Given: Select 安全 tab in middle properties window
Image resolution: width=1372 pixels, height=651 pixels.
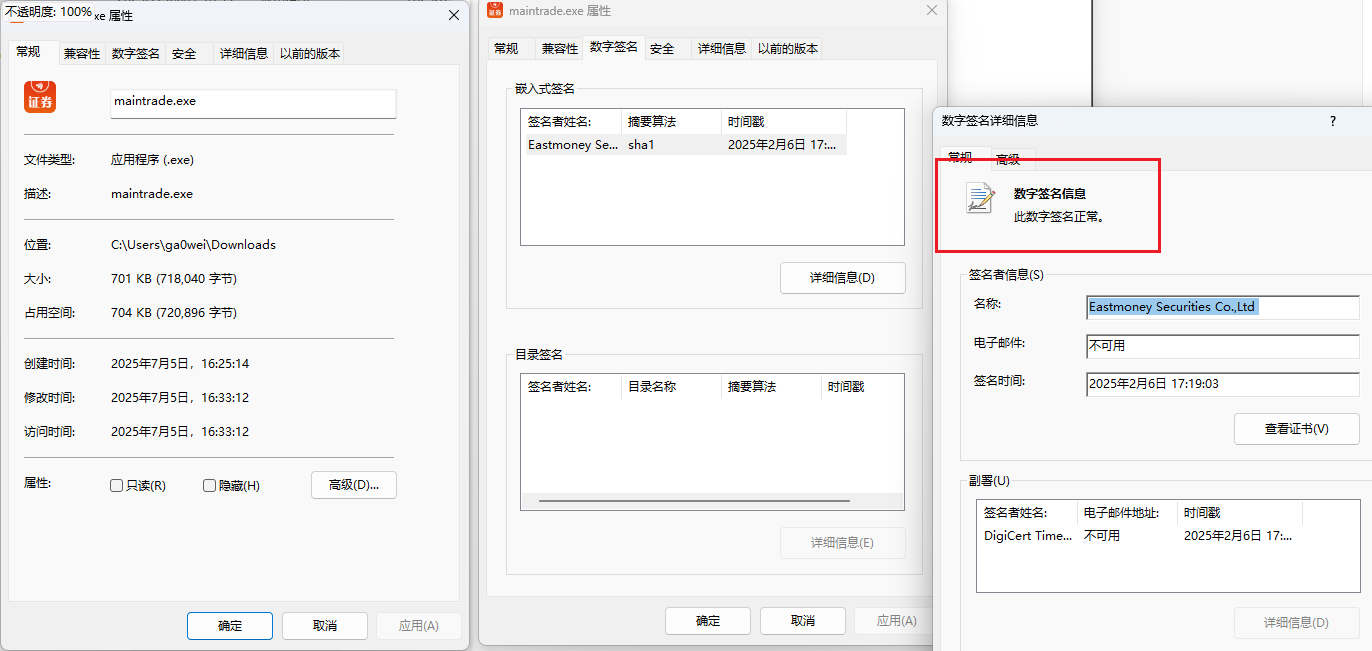Looking at the screenshot, I should [x=662, y=48].
